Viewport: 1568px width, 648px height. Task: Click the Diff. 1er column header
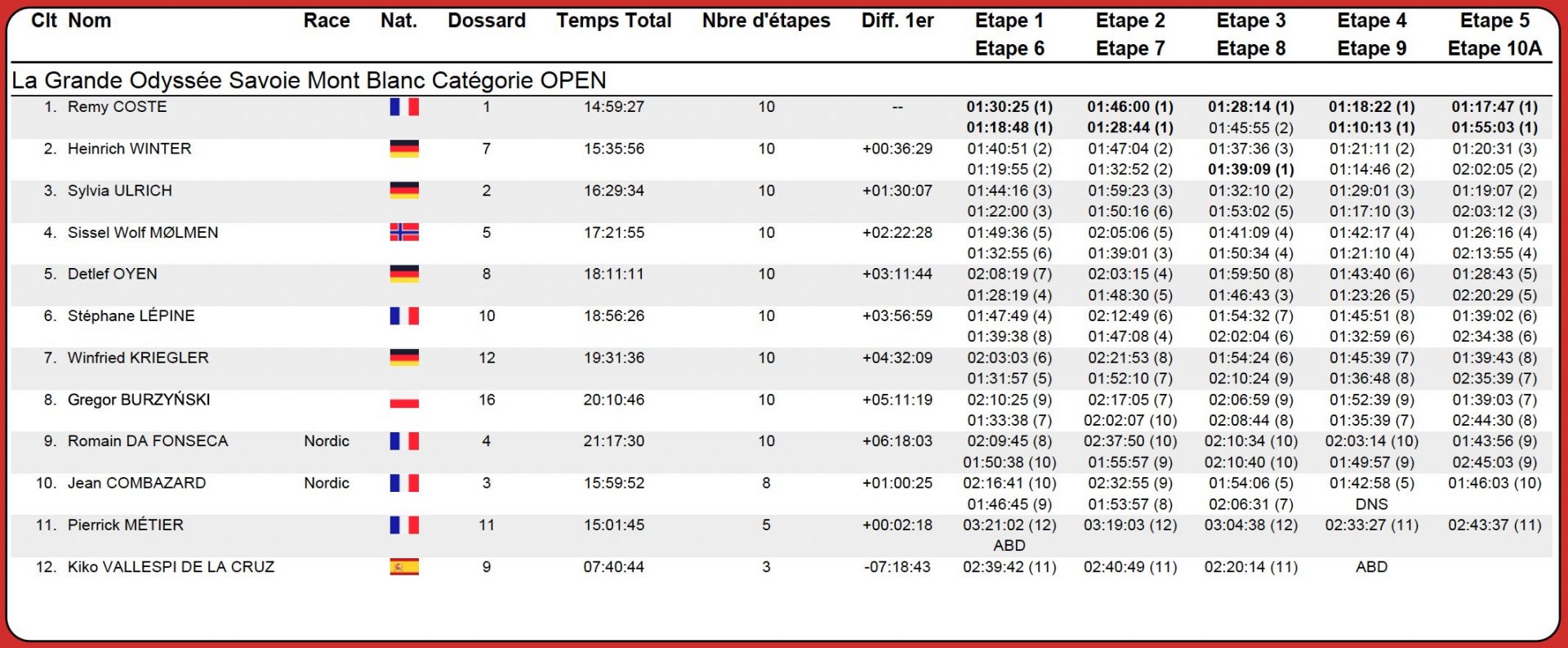point(898,21)
